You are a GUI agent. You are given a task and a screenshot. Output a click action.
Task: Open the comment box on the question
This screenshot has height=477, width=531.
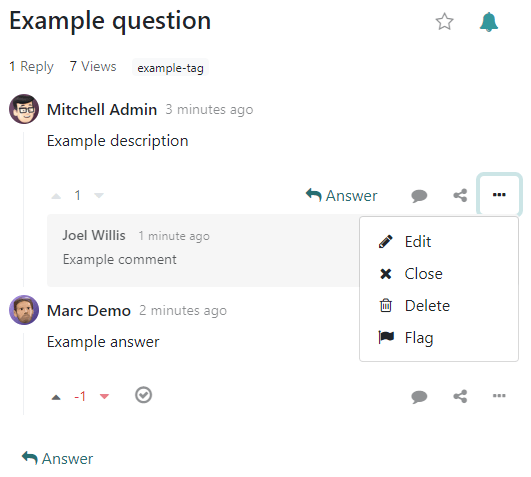coord(419,196)
